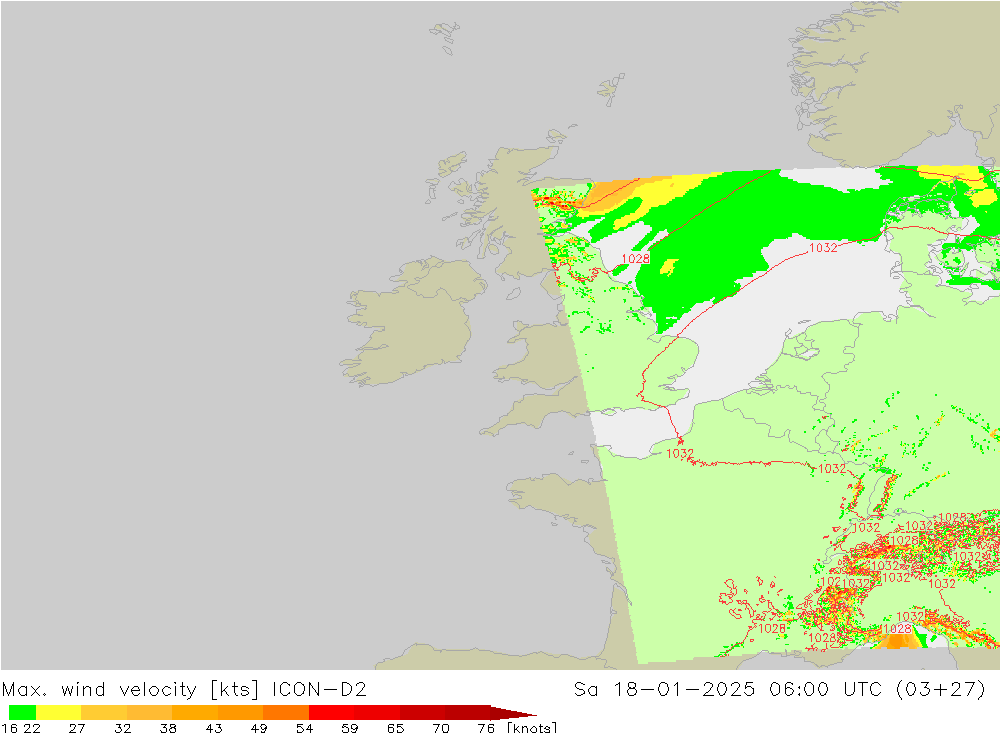Click the green 16–22 knots legend swatch
The height and width of the screenshot is (733, 1000).
click(22, 712)
